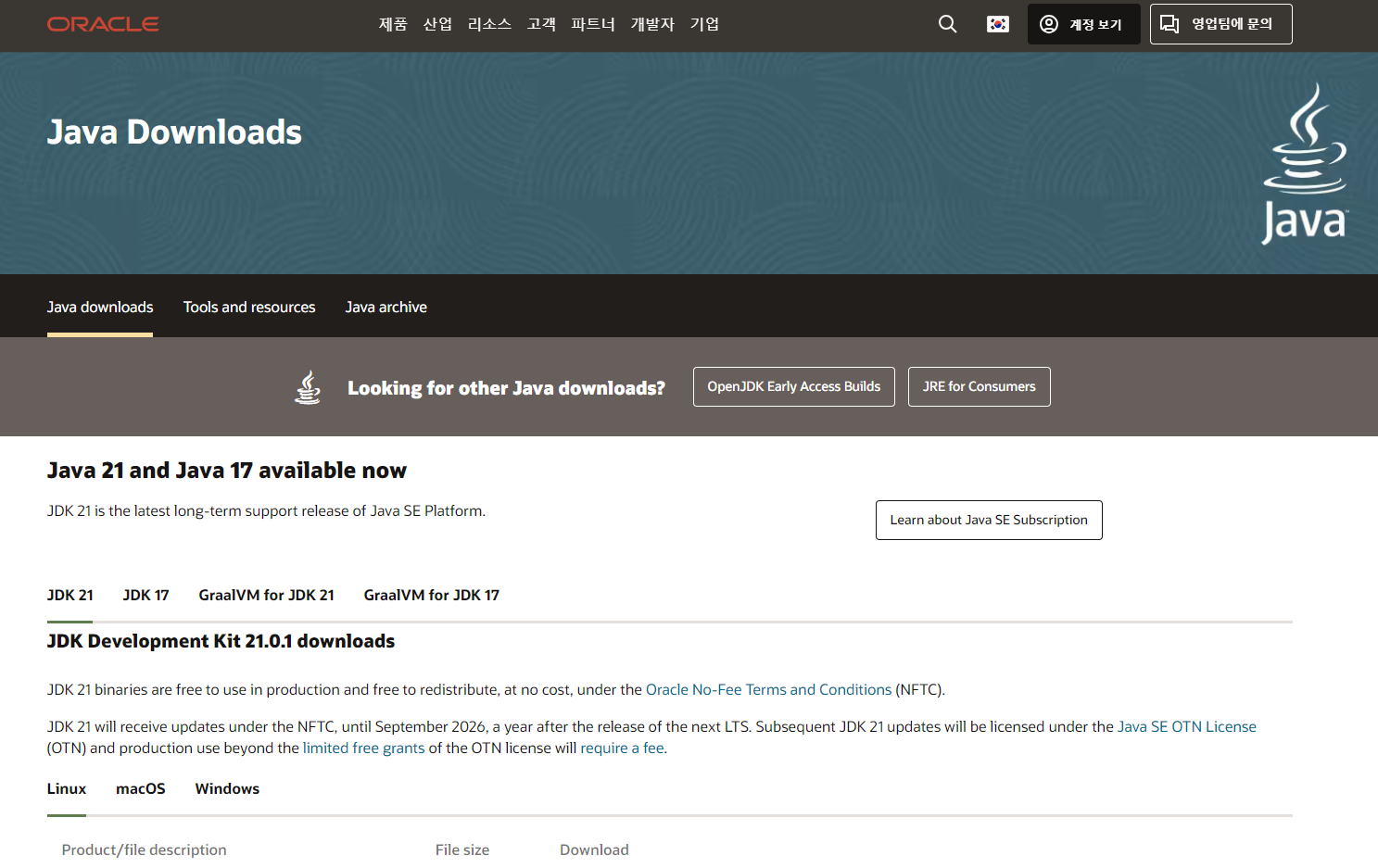Select the Linux OS tab

[x=67, y=788]
